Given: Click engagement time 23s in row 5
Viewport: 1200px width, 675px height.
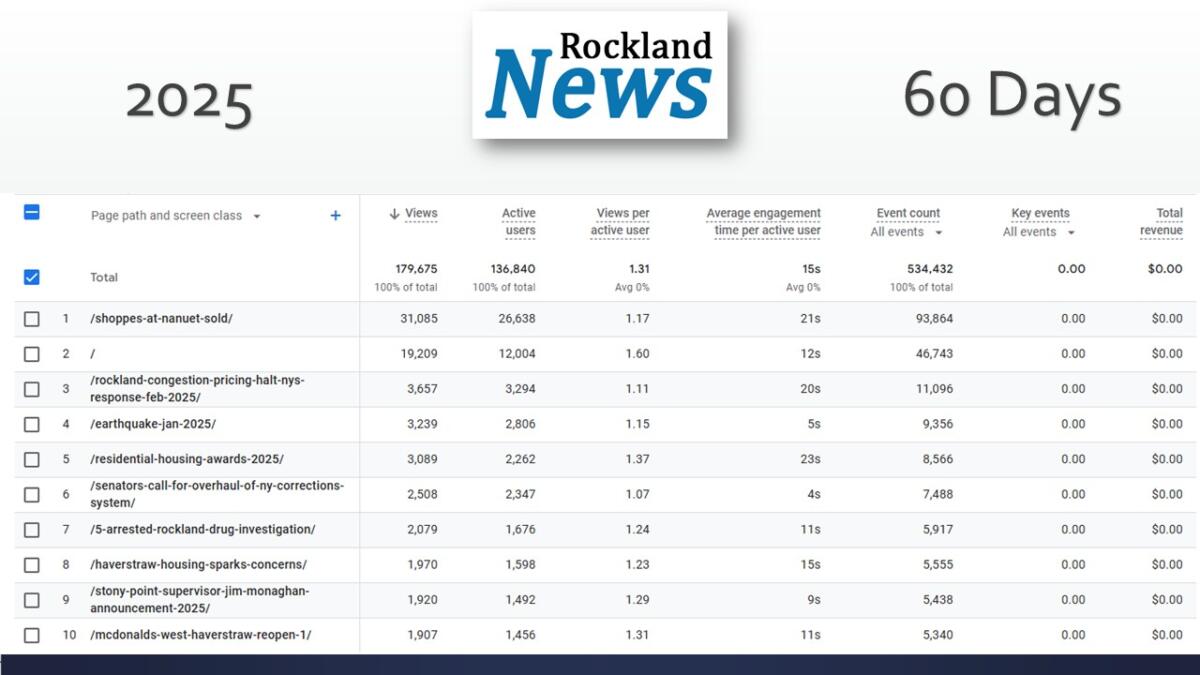Looking at the screenshot, I should click(811, 459).
